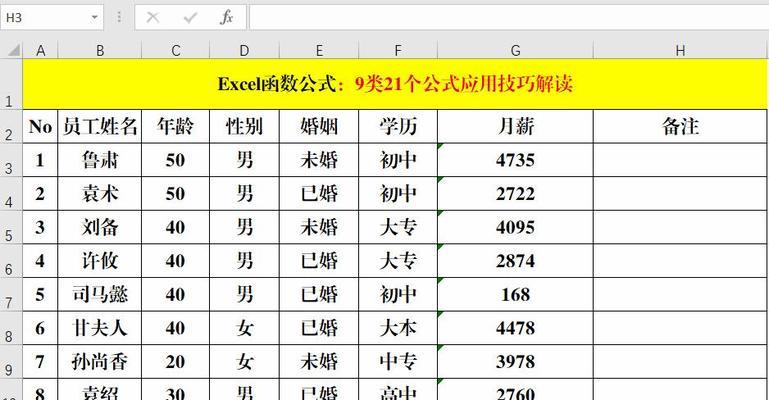Image resolution: width=769 pixels, height=400 pixels.
Task: Click 大专 in 刘备's row
Action: point(398,227)
